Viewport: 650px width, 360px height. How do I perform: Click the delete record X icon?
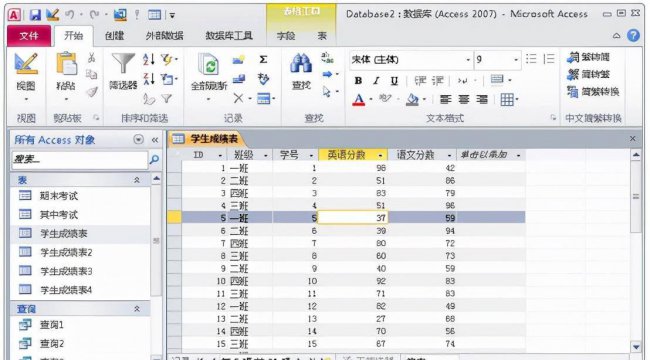pyautogui.click(x=238, y=98)
